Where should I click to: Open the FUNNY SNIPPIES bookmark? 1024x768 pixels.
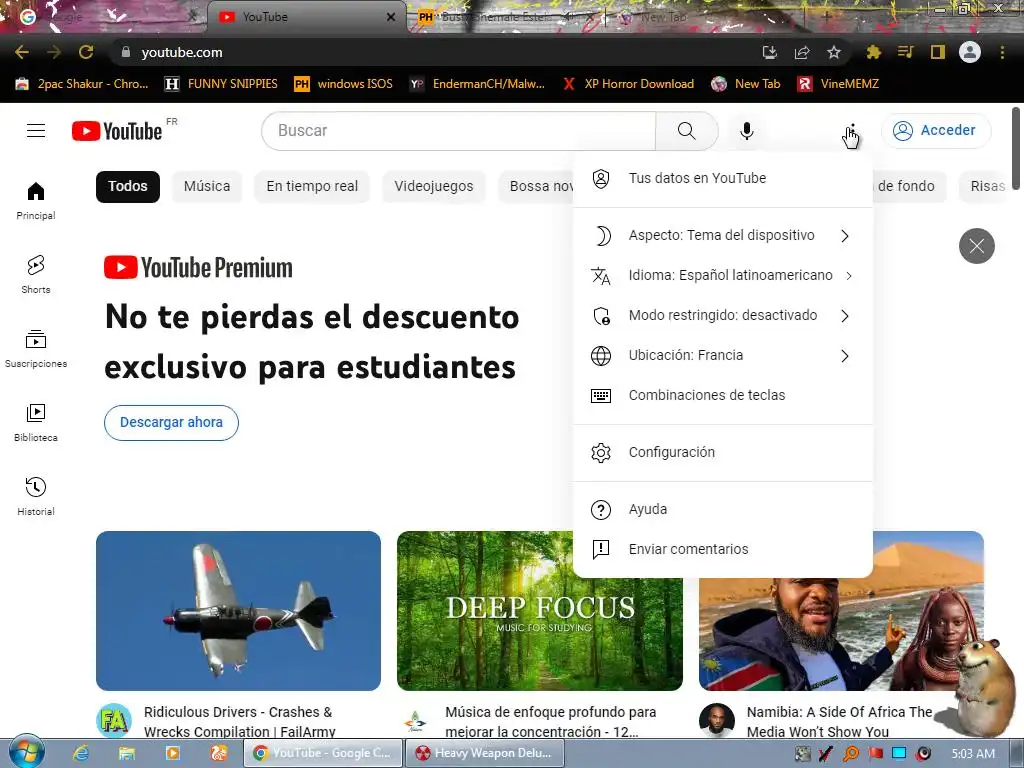222,84
